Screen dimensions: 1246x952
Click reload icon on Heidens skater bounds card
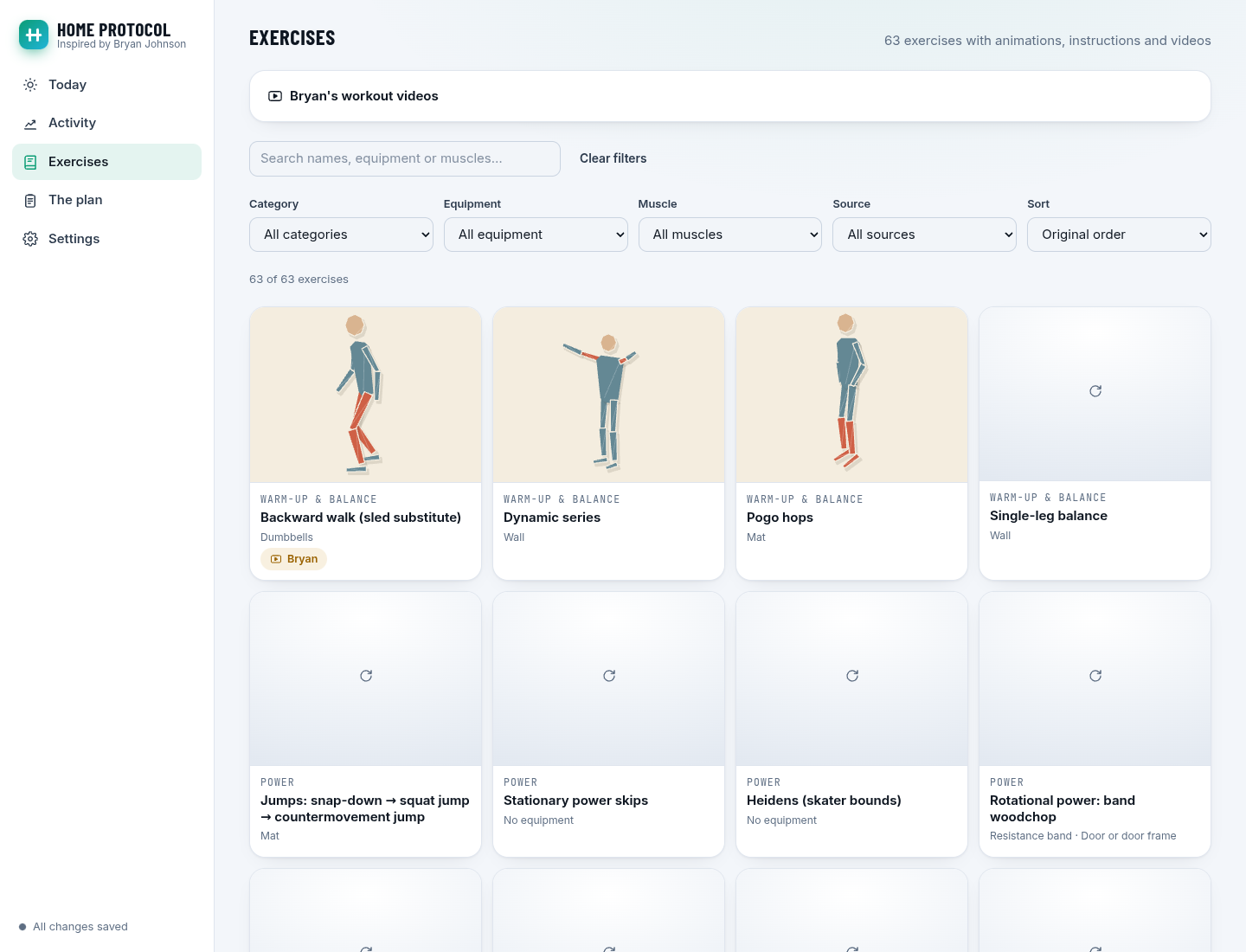click(x=852, y=676)
